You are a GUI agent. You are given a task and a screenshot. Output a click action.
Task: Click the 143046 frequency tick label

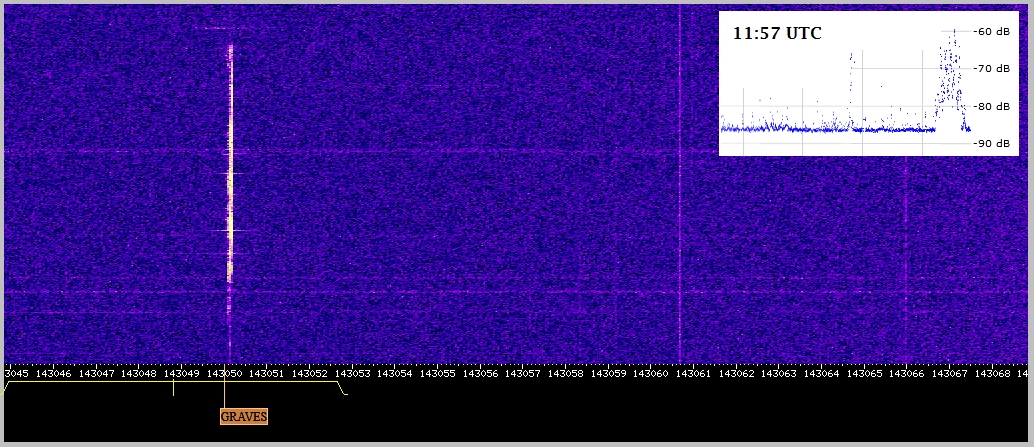[54, 373]
